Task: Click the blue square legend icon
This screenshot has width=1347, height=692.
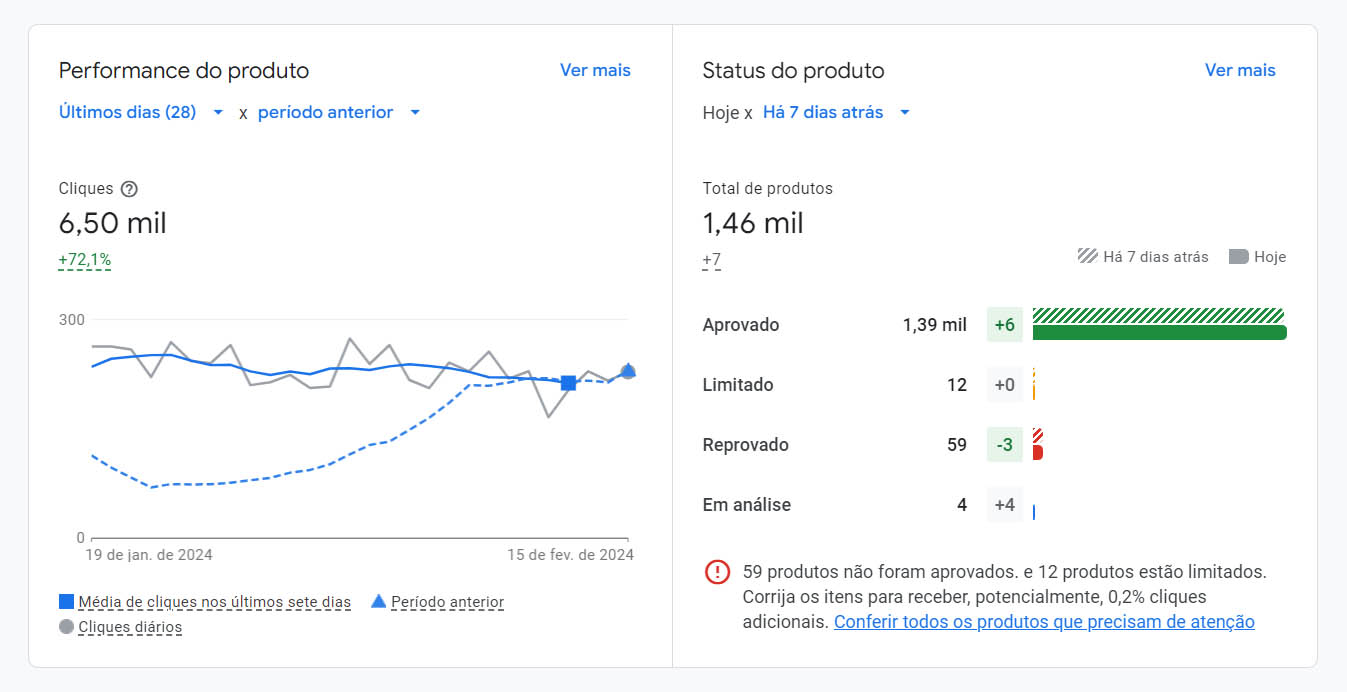Action: [x=66, y=602]
